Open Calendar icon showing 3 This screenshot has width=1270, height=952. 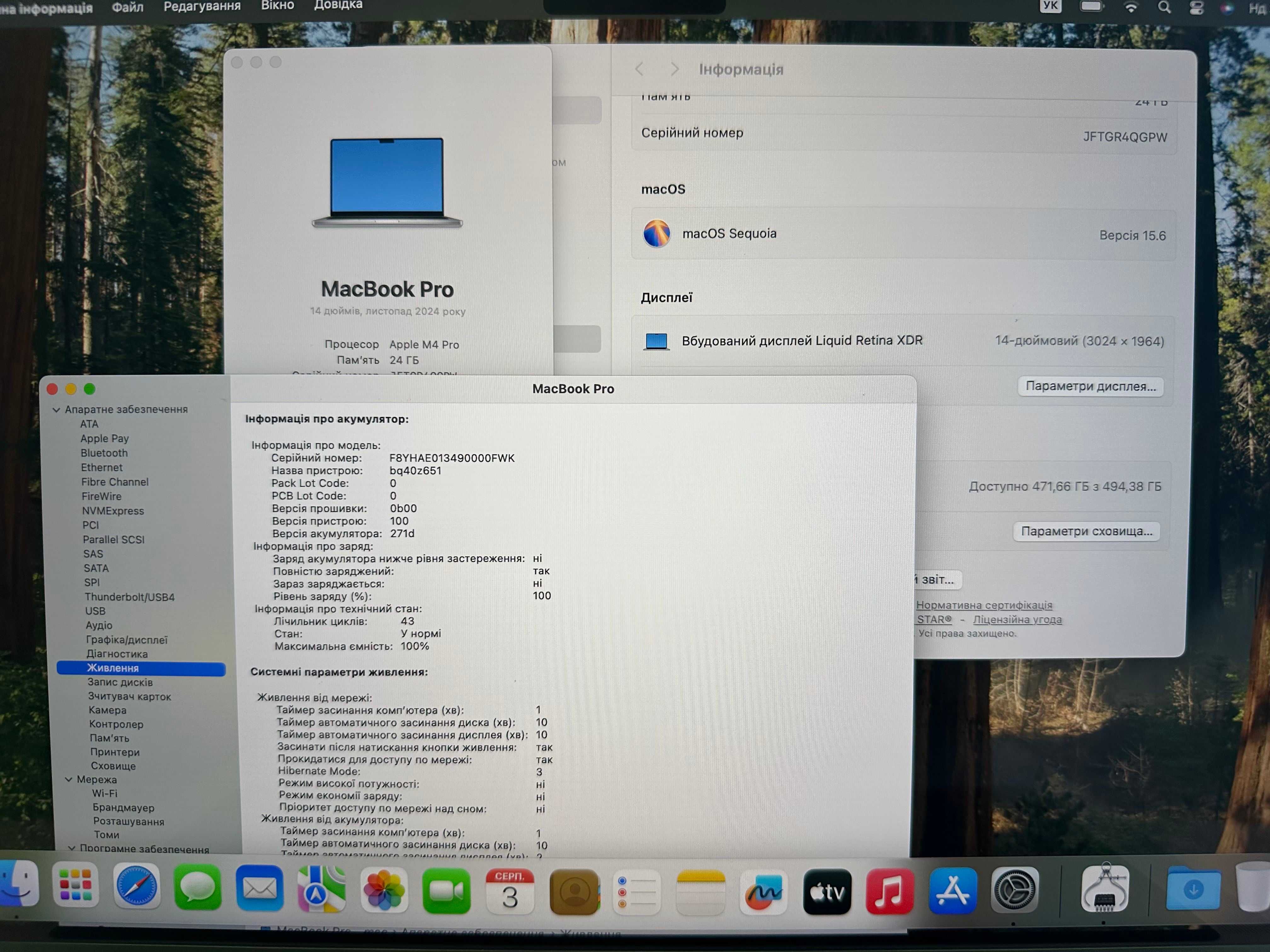(x=510, y=891)
